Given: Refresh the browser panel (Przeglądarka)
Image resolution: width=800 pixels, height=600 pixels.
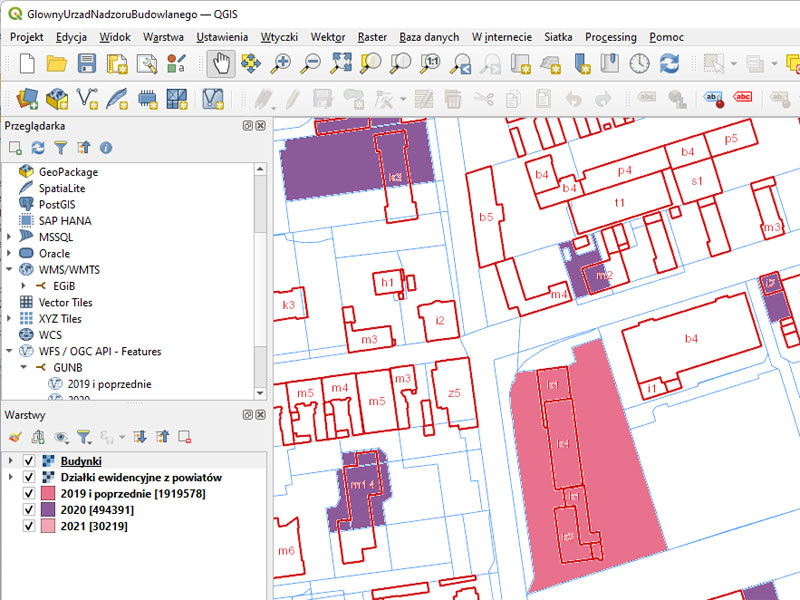Looking at the screenshot, I should click(x=38, y=148).
